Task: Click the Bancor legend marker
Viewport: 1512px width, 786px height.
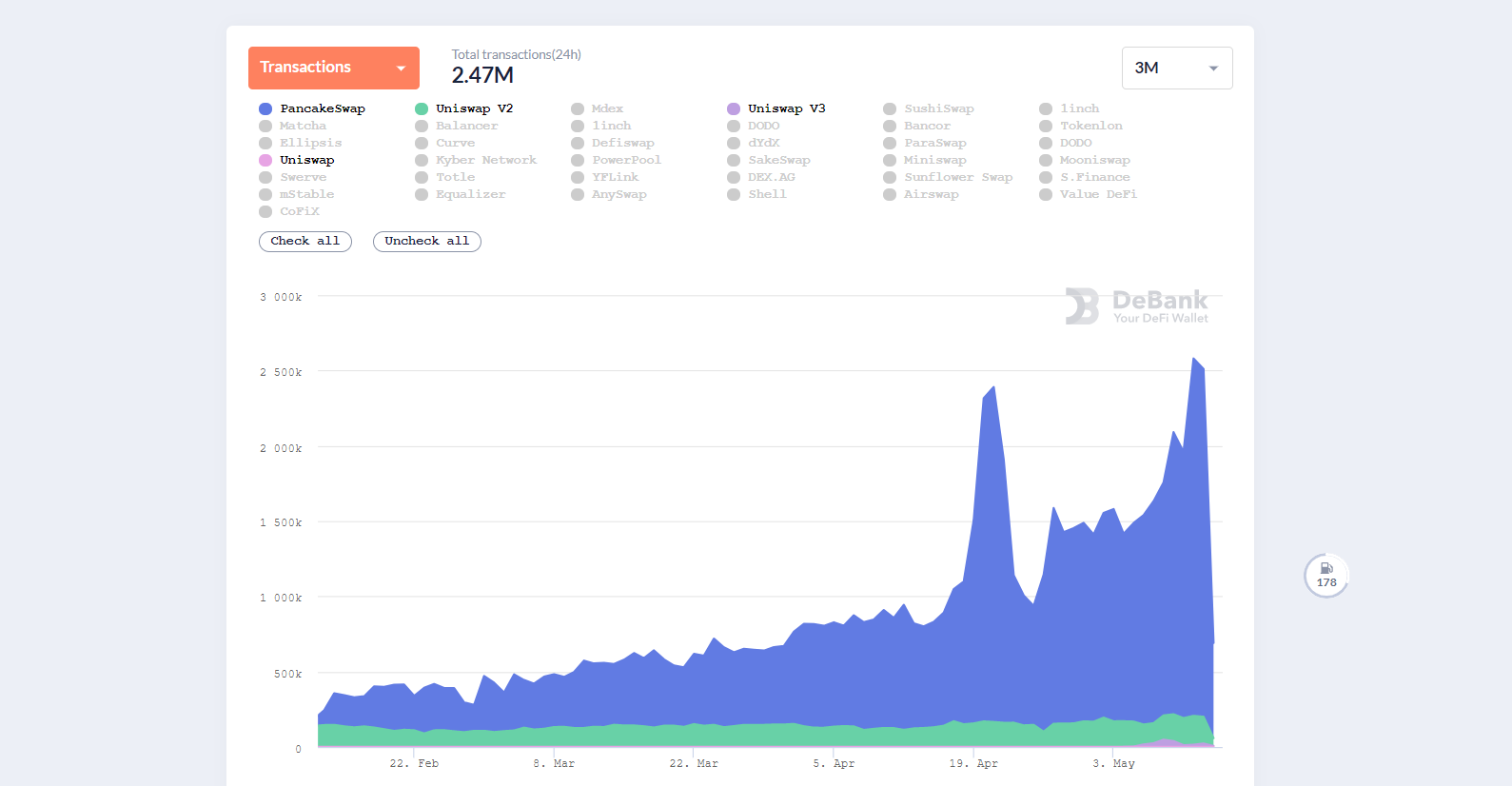Action: [890, 127]
